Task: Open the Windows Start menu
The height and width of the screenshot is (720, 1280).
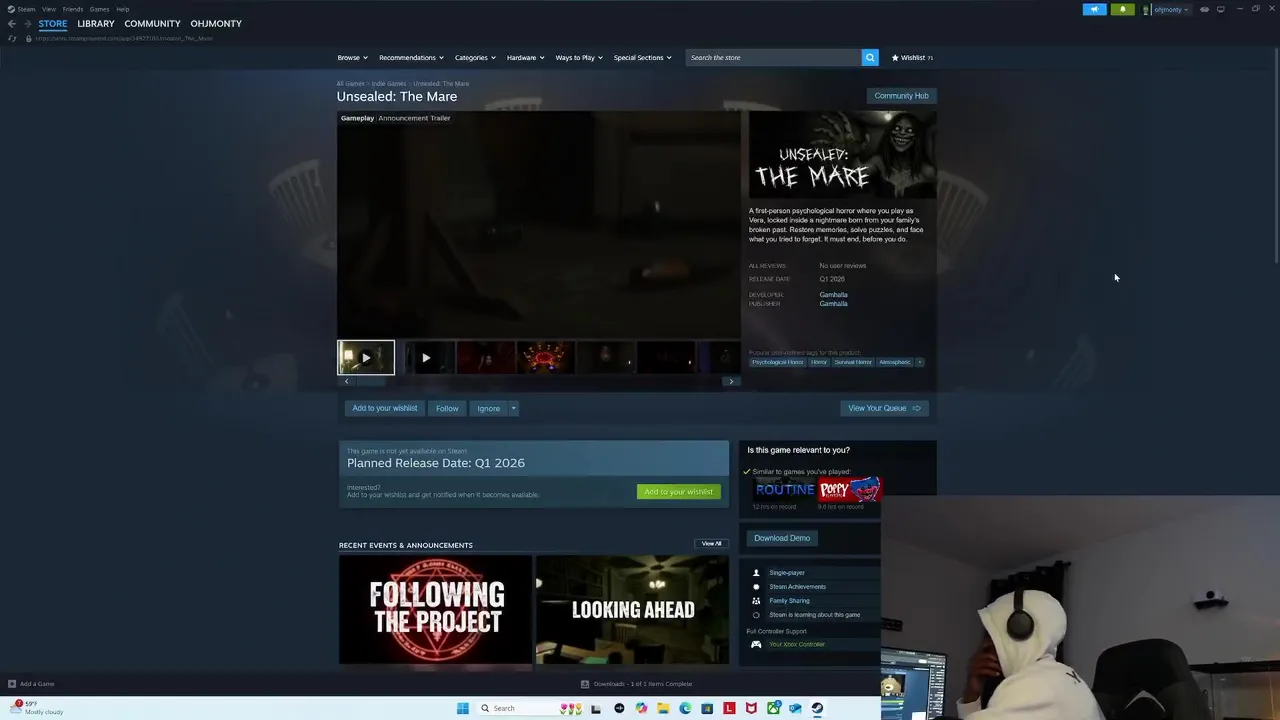Action: 462,708
